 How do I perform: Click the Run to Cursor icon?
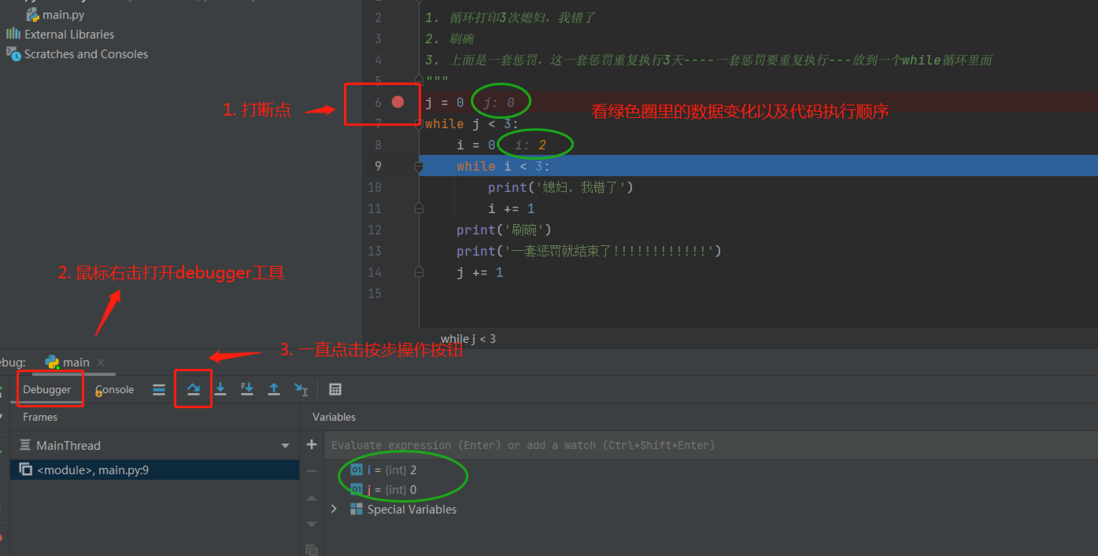[x=300, y=389]
